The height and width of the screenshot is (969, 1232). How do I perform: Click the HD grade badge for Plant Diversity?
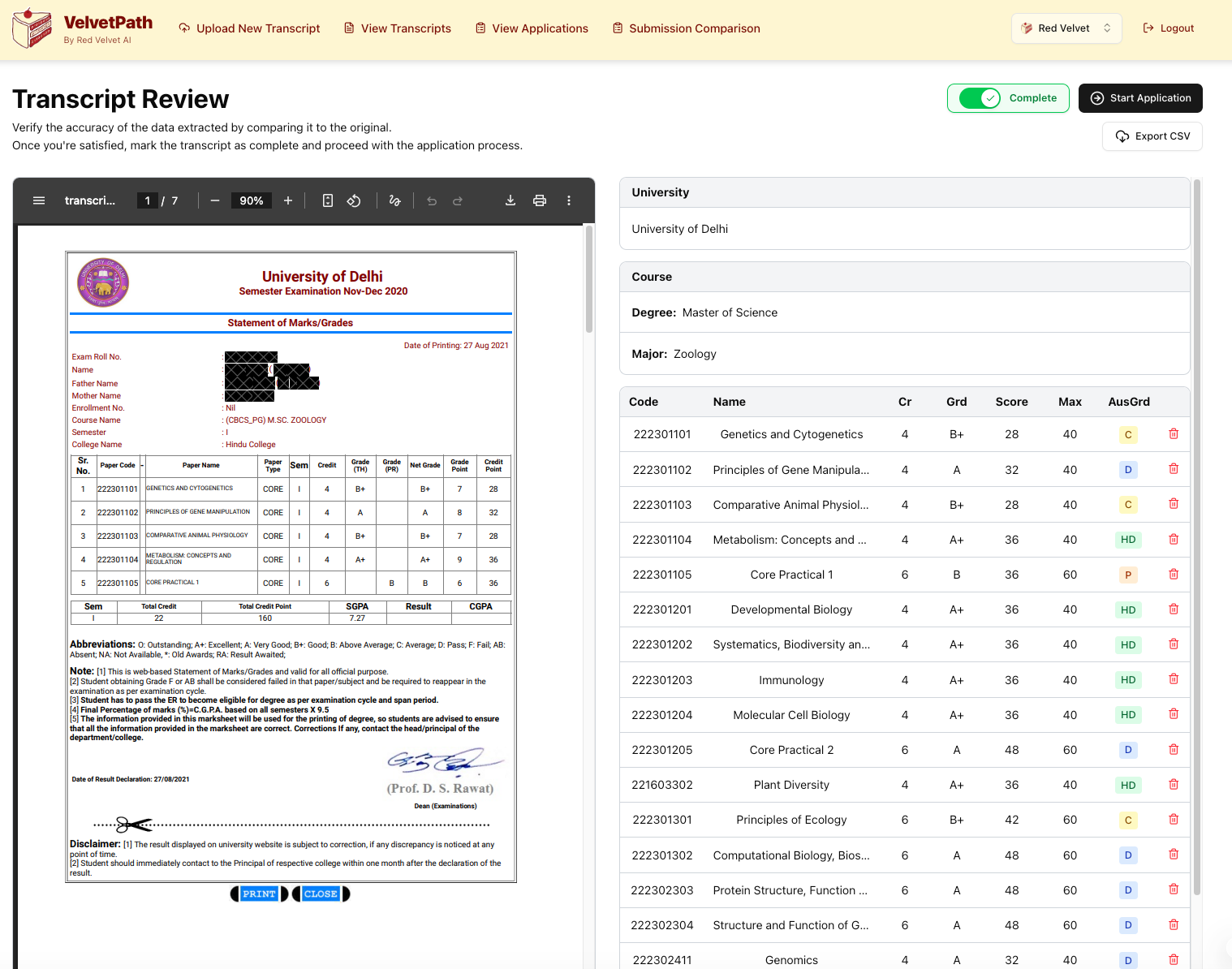[x=1127, y=784]
